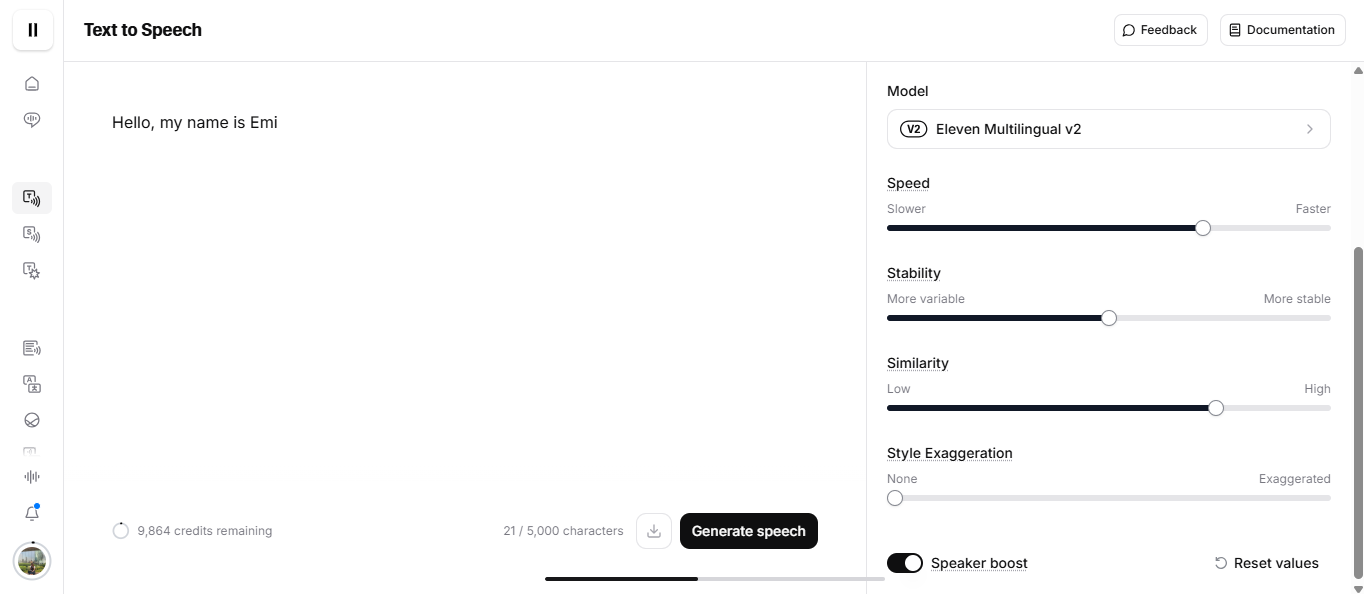The height and width of the screenshot is (594, 1364).
Task: Click the Speed slider handle
Action: (1203, 228)
